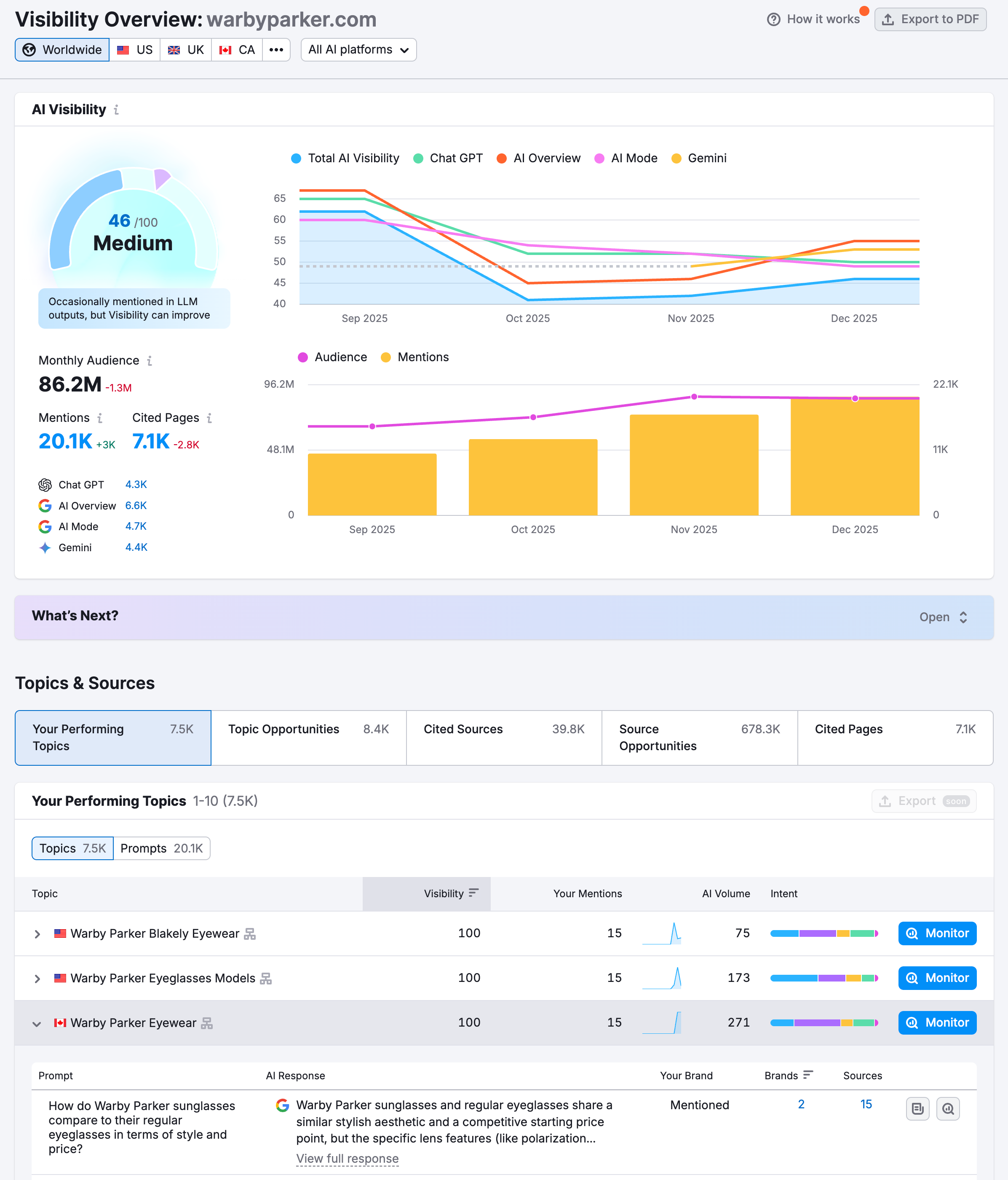Switch to the Topic Opportunities tab
Image resolution: width=1008 pixels, height=1180 pixels.
pos(308,737)
